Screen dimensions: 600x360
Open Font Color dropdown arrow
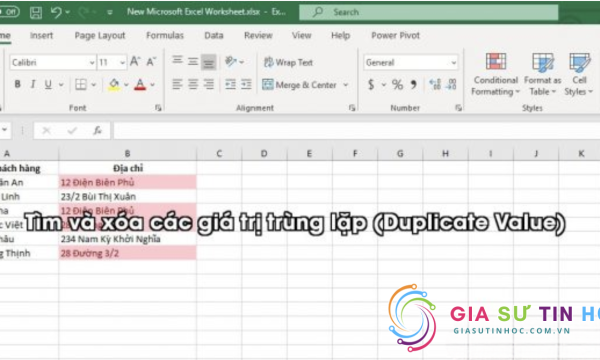(x=152, y=85)
